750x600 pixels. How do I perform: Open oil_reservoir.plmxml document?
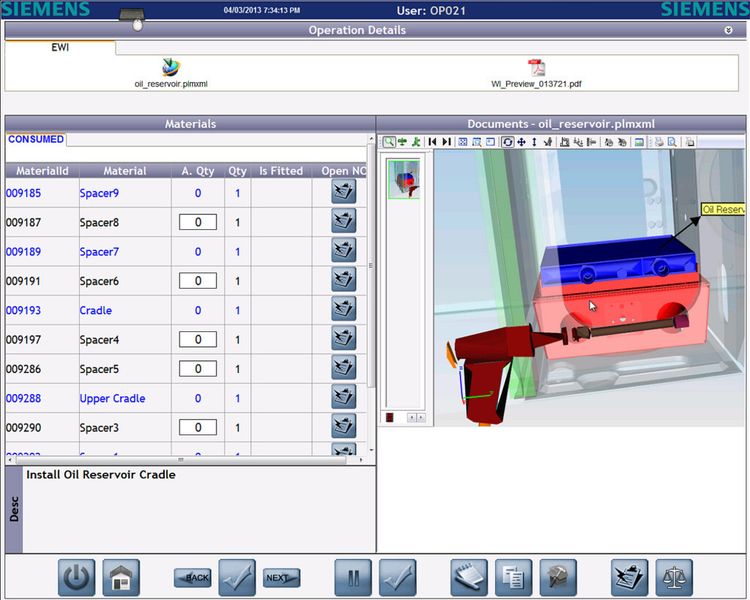tap(171, 73)
